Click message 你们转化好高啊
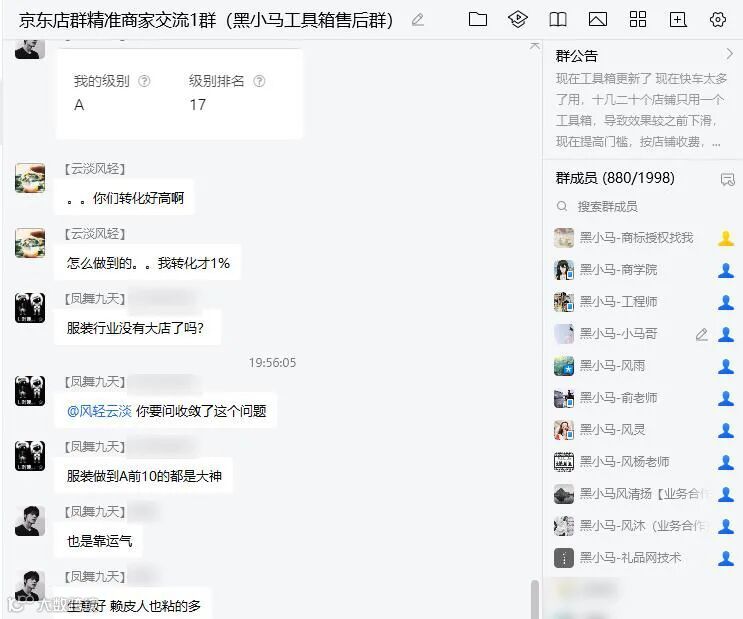The height and width of the screenshot is (619, 743). pyautogui.click(x=125, y=198)
